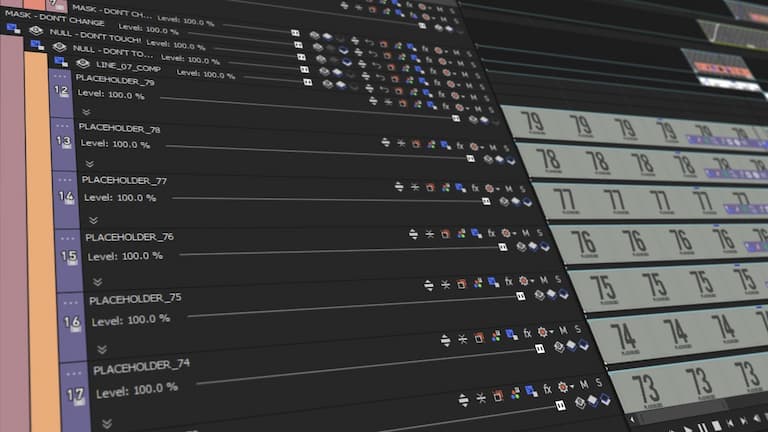Solo the PLACEHOLDER_77 track

tap(523, 189)
